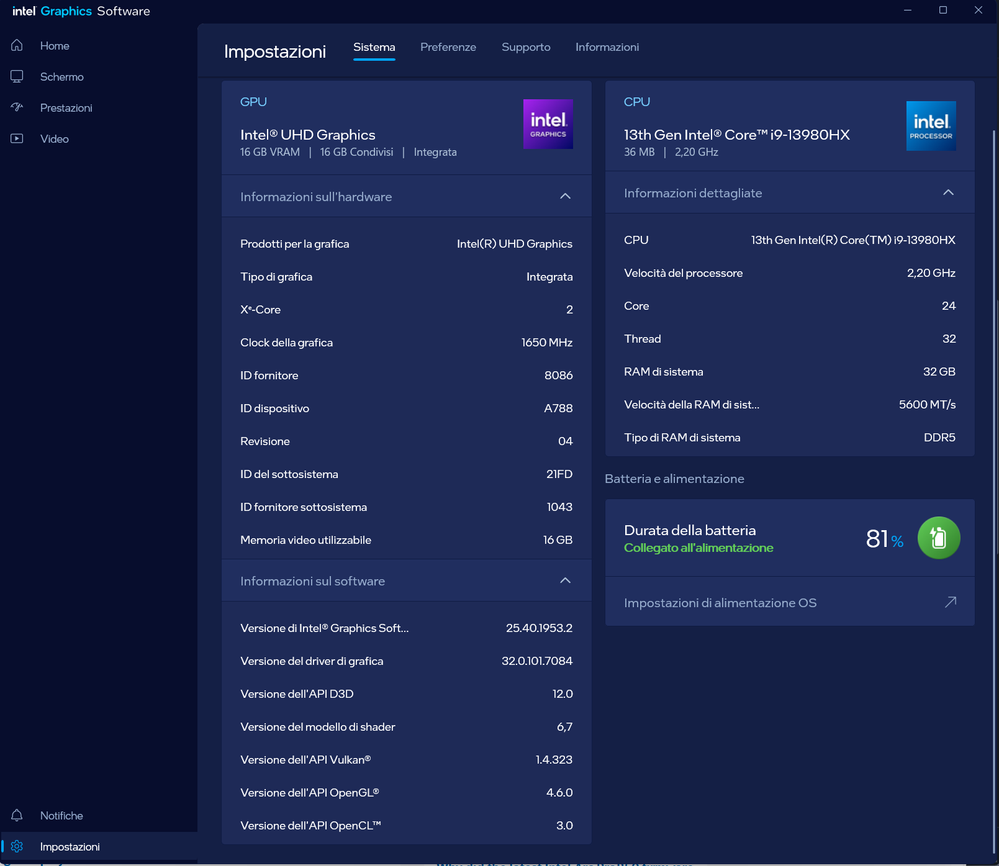Click the Revisione 04 value
The width and height of the screenshot is (999, 866).
565,441
